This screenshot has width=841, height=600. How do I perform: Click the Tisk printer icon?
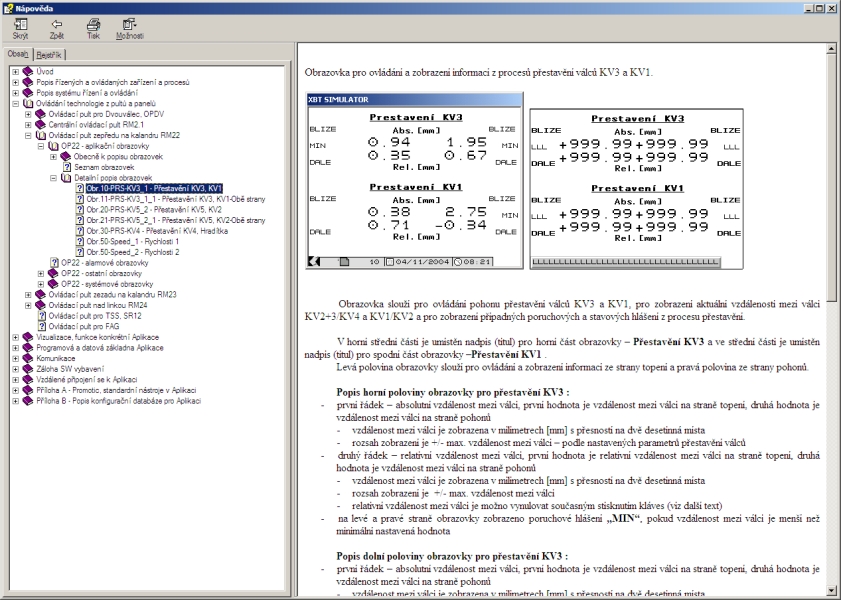pyautogui.click(x=93, y=25)
